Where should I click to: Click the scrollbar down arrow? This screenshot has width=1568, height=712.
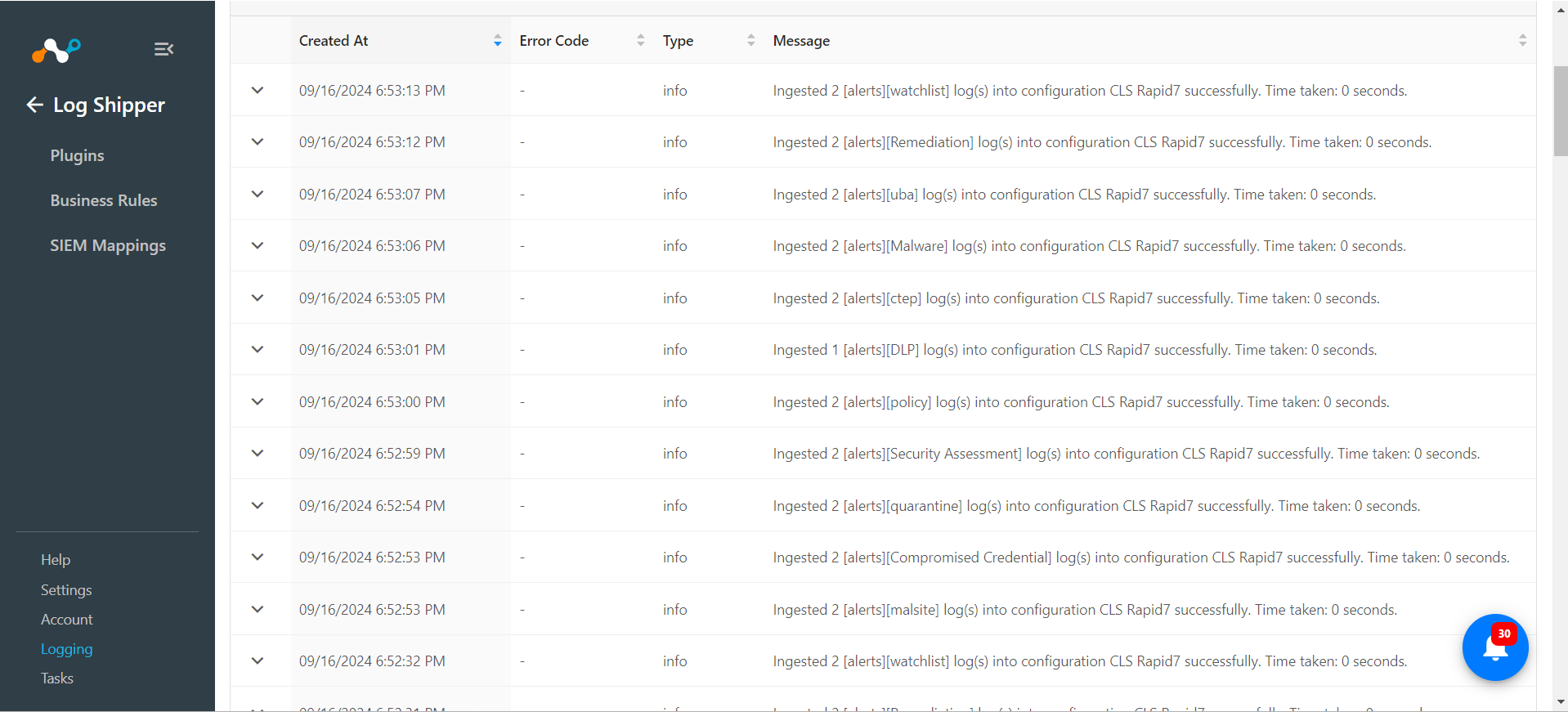click(x=1561, y=701)
